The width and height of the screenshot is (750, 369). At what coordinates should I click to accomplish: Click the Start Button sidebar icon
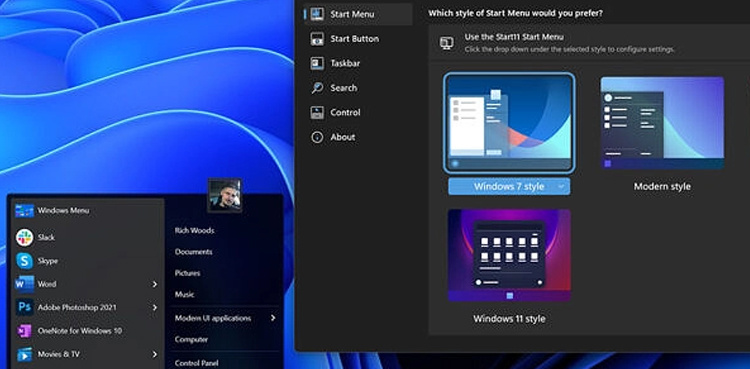click(317, 39)
